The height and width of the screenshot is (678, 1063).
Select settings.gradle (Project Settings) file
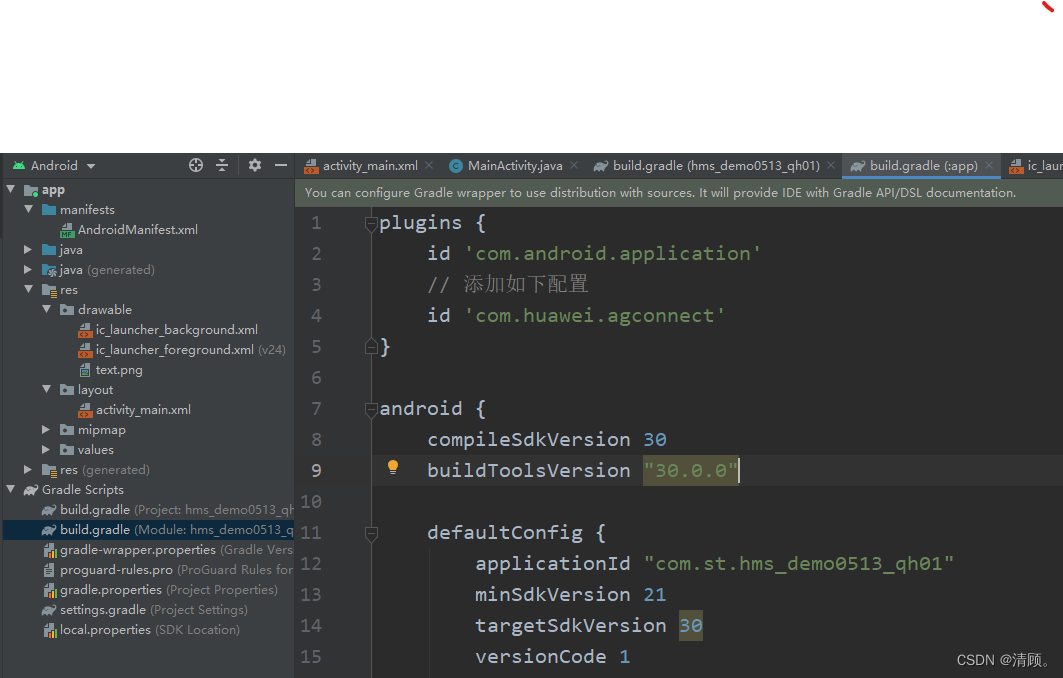pos(145,610)
